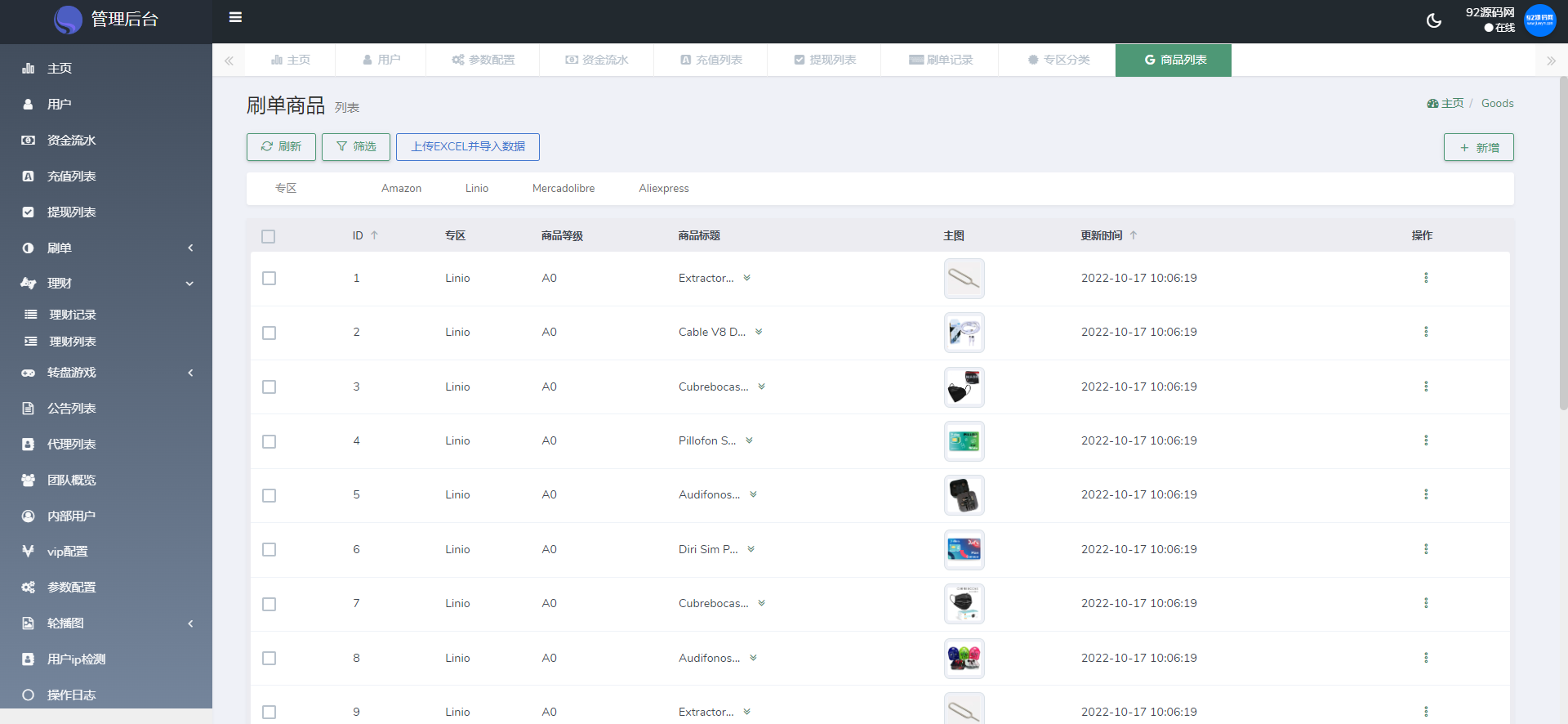Open row 6 actions three-dot menu

pos(1426,549)
